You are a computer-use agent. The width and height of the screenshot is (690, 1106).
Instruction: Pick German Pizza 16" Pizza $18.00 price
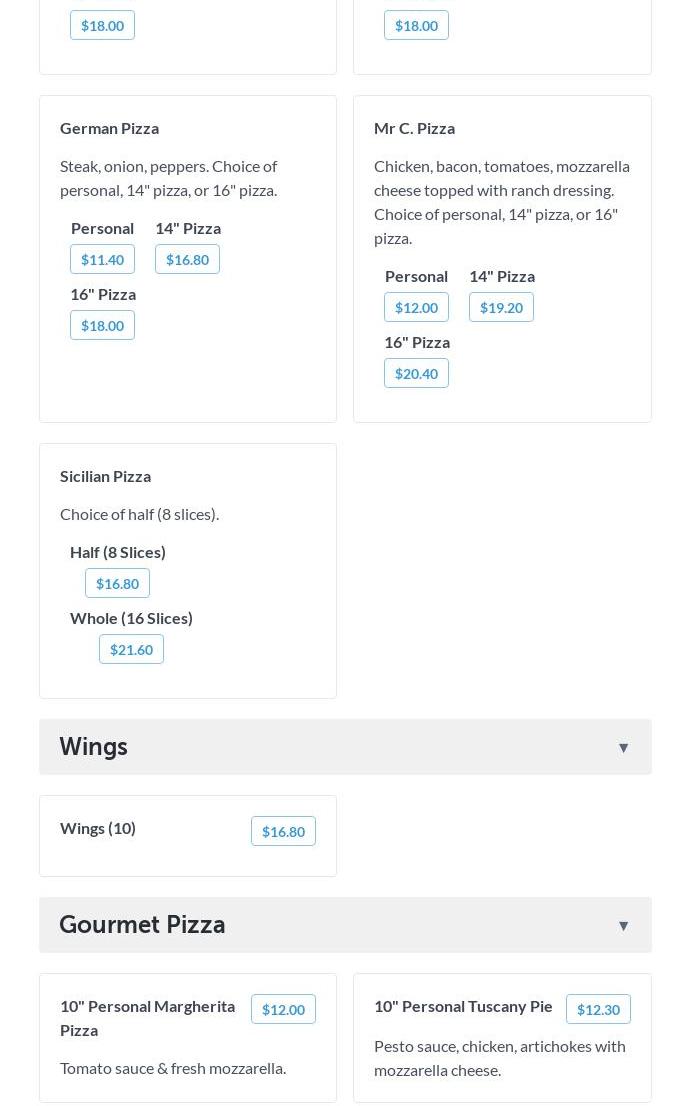point(102,326)
